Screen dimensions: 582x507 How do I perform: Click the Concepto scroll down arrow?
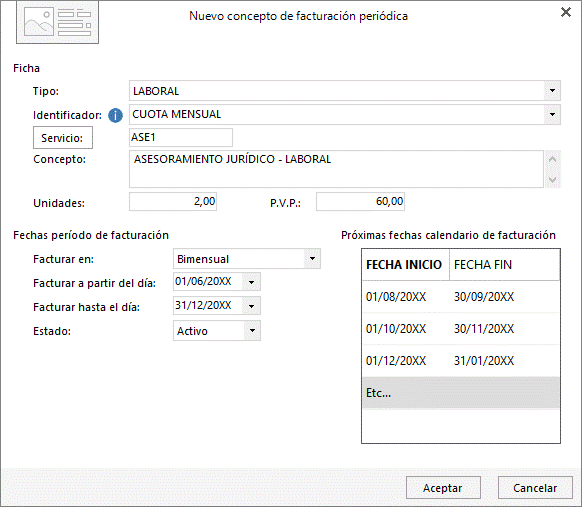pos(552,179)
